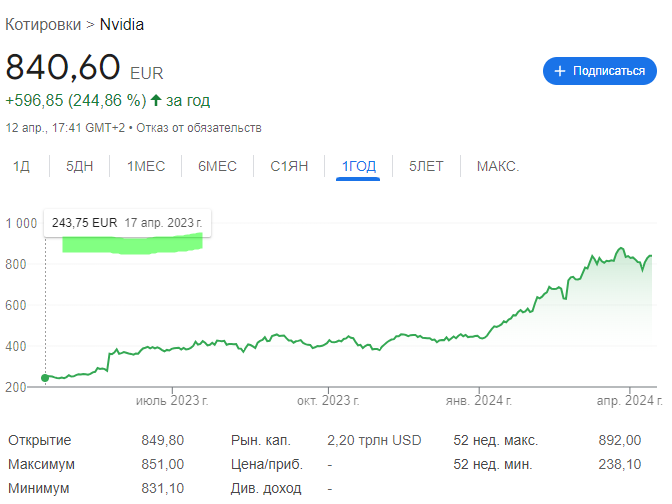Select the 1Д time range tab
Screen dimensions: 672x504
[x=21, y=166]
